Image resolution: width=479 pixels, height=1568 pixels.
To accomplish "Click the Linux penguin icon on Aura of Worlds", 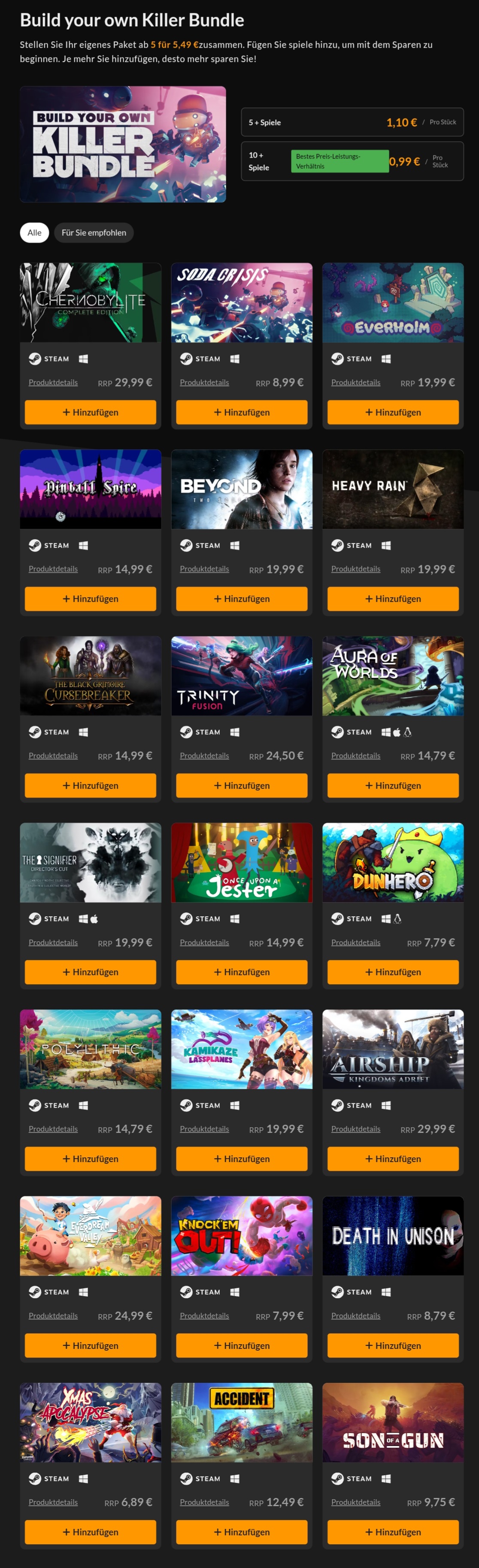I will (408, 732).
